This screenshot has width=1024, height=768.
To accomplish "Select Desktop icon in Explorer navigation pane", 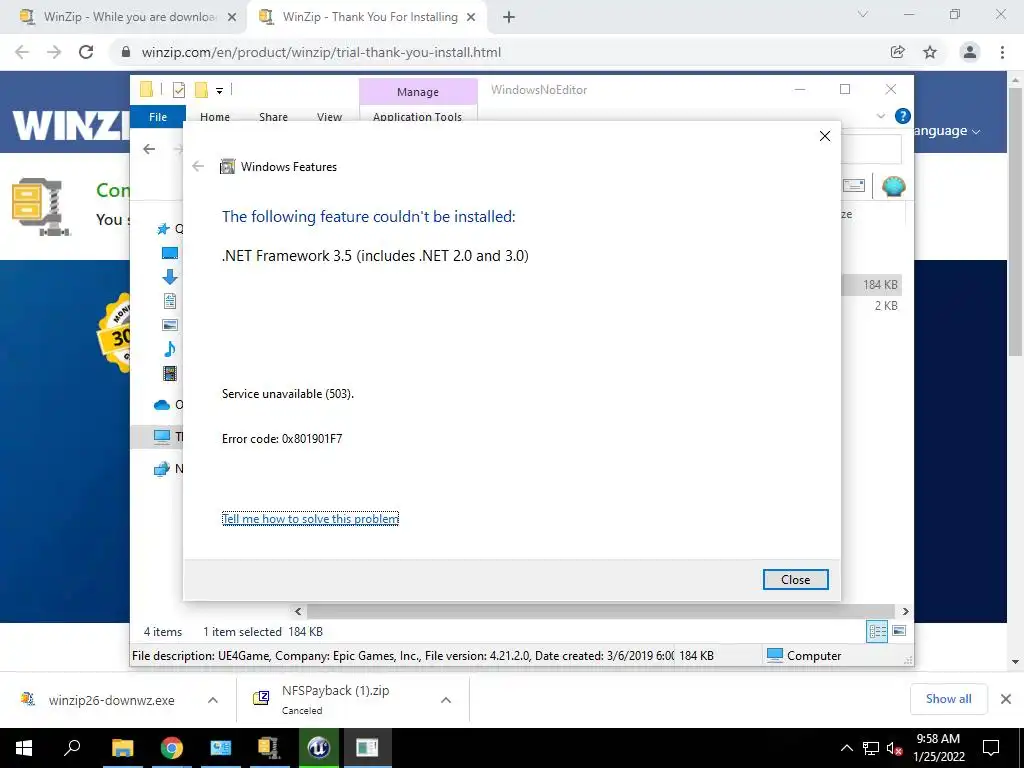I will pos(170,253).
